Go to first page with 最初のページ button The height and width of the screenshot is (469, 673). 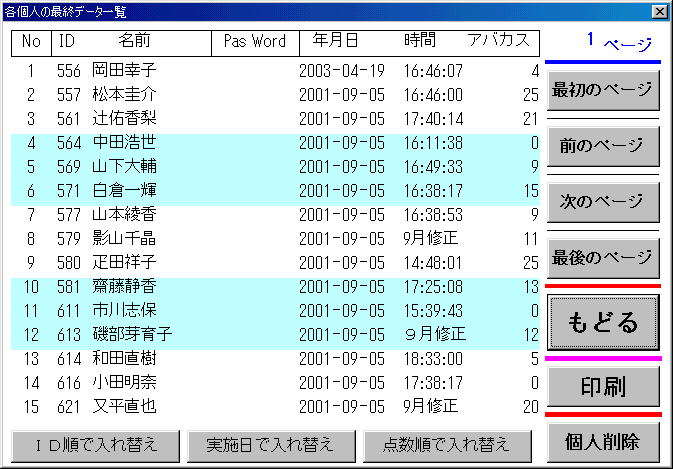[603, 91]
